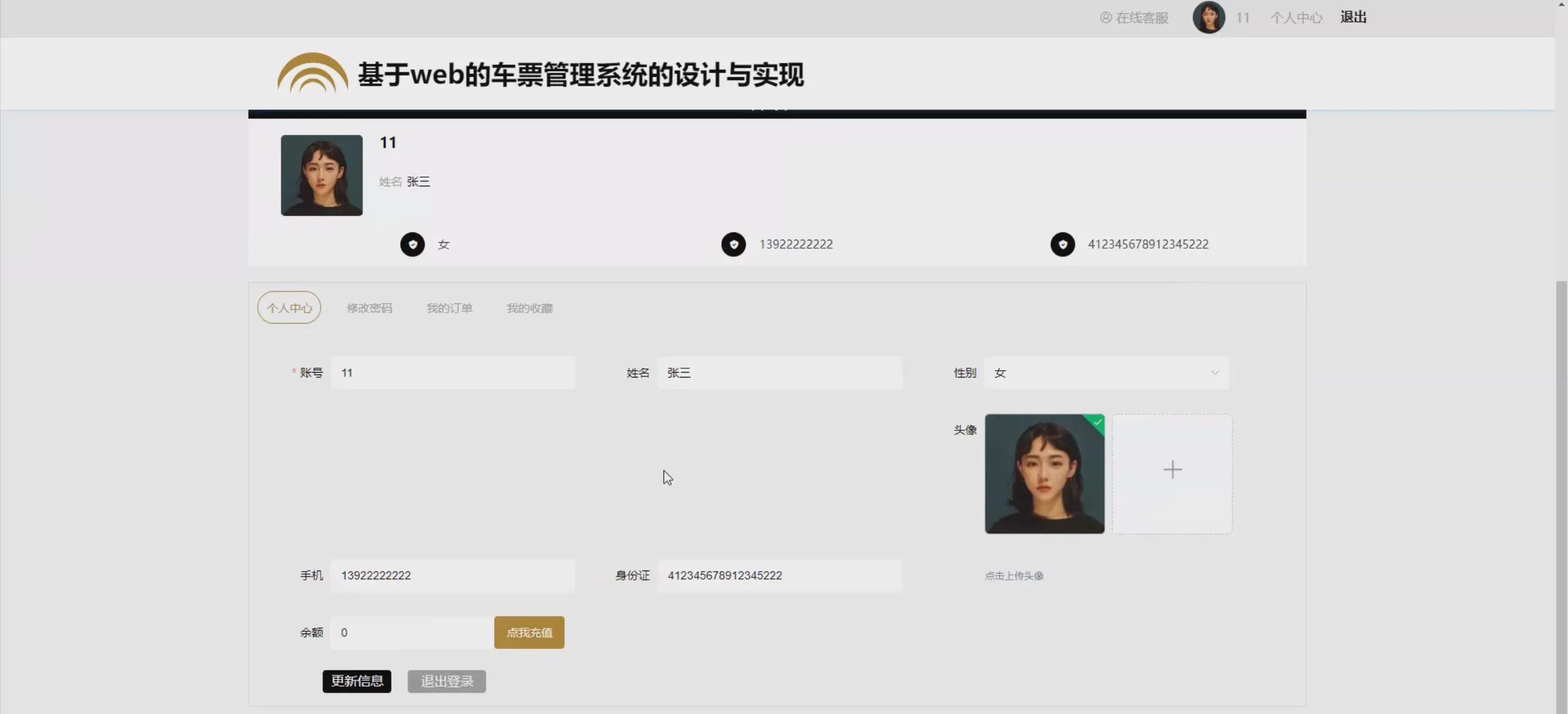The width and height of the screenshot is (1568, 714).
Task: Click the green checkmark on uploaded avatar
Action: point(1096,422)
